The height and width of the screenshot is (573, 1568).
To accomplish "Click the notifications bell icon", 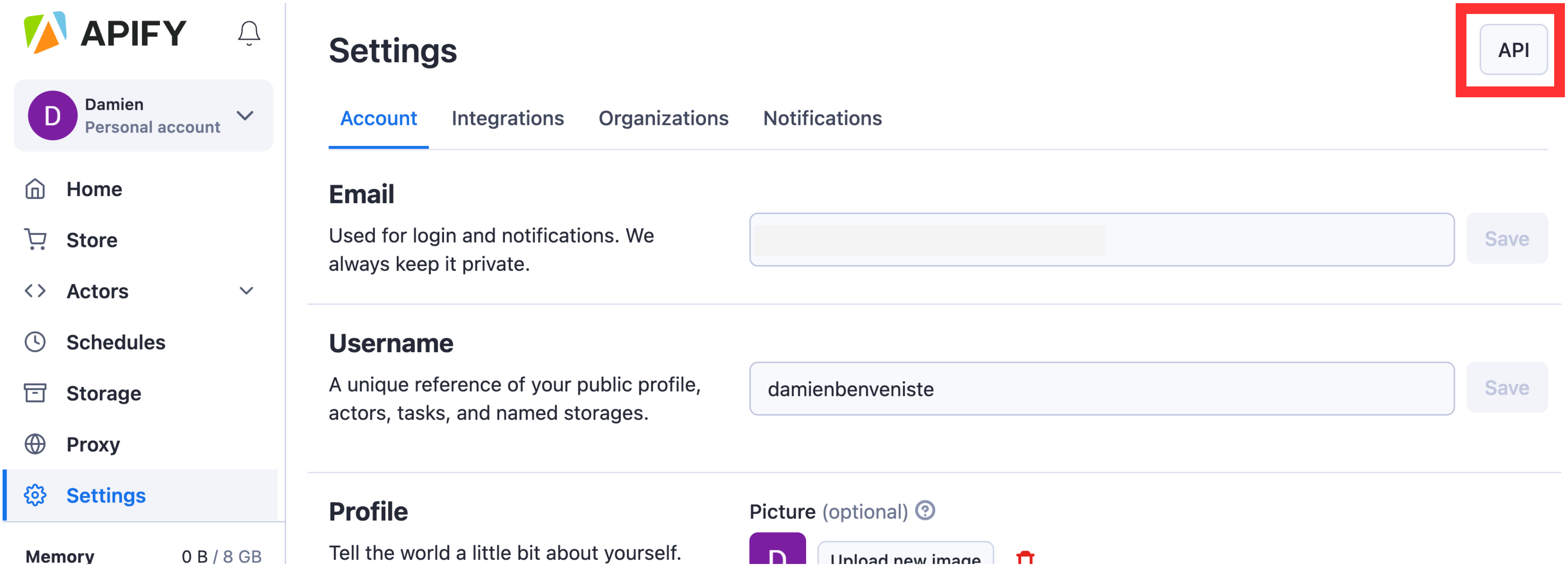I will (x=248, y=33).
